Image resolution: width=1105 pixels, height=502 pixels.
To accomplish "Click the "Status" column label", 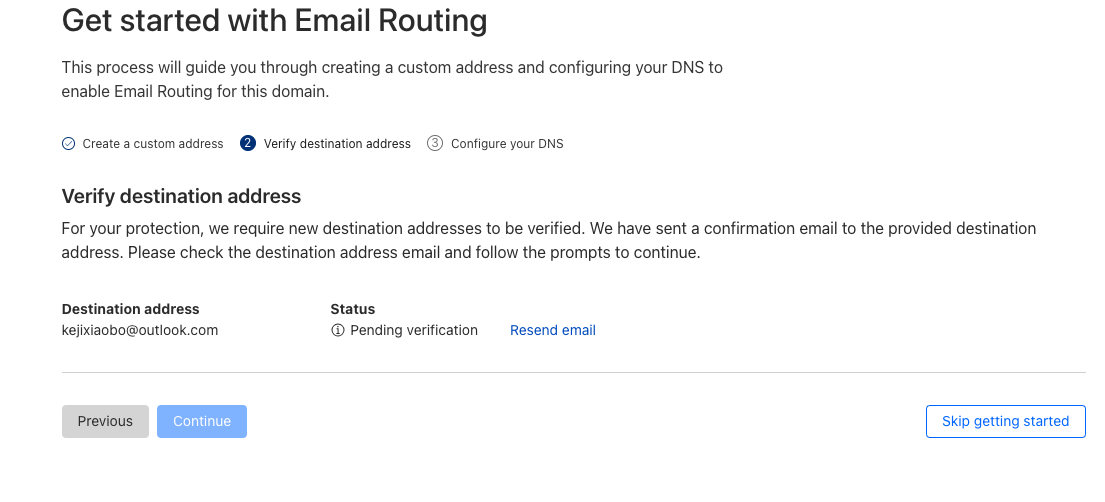I will click(x=353, y=309).
